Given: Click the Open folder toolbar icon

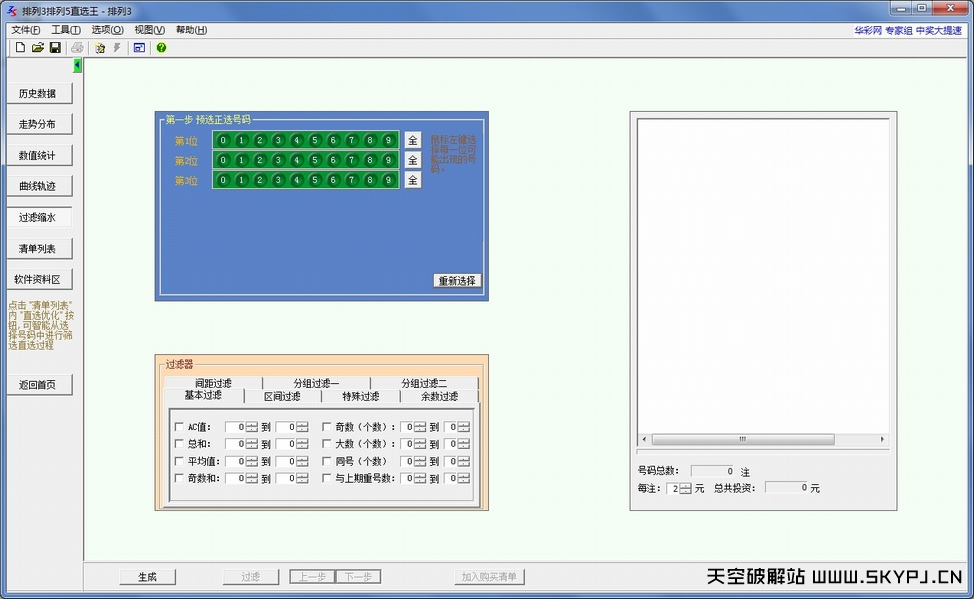Looking at the screenshot, I should (37, 47).
